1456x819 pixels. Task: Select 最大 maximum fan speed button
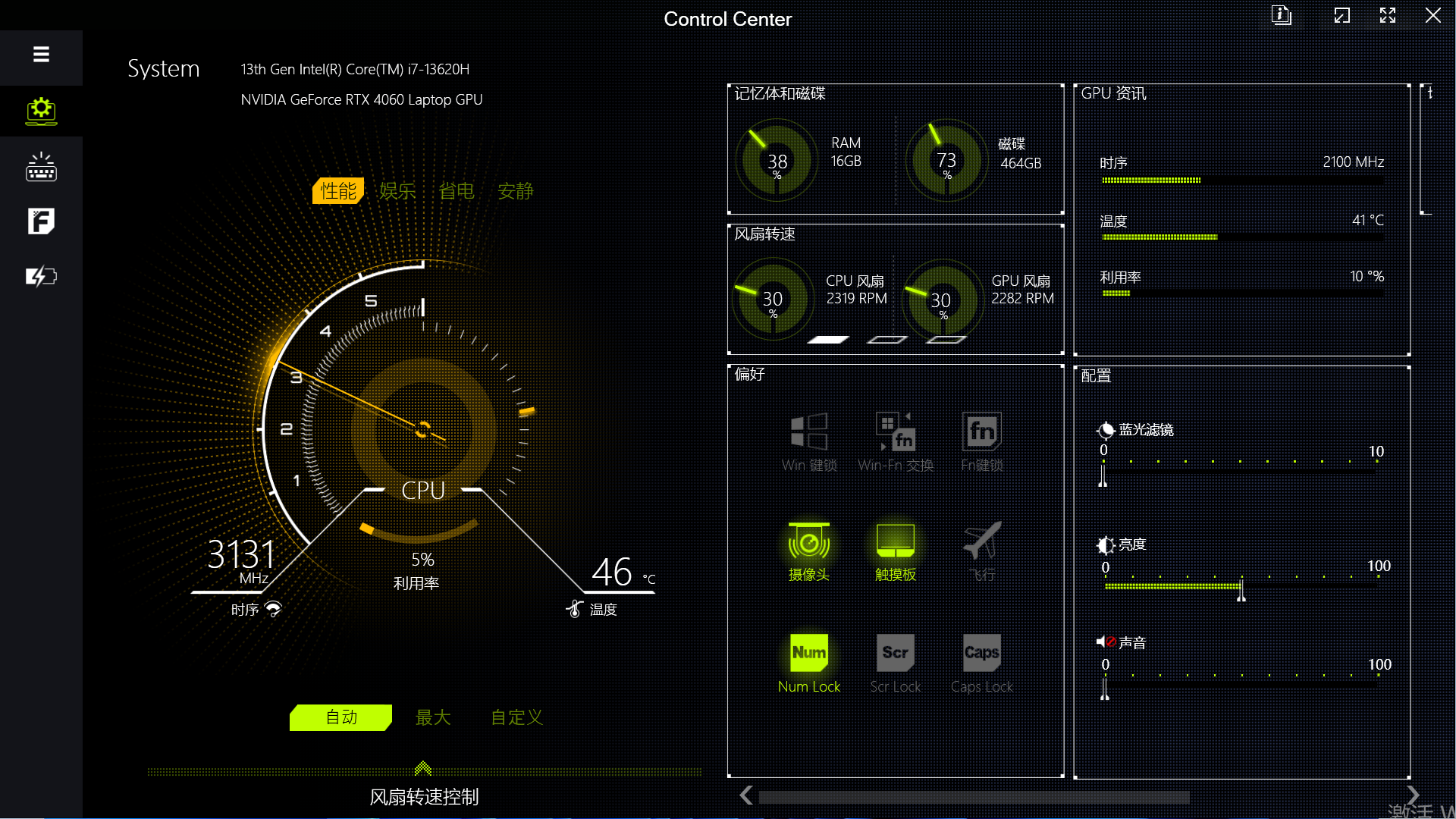click(x=433, y=717)
